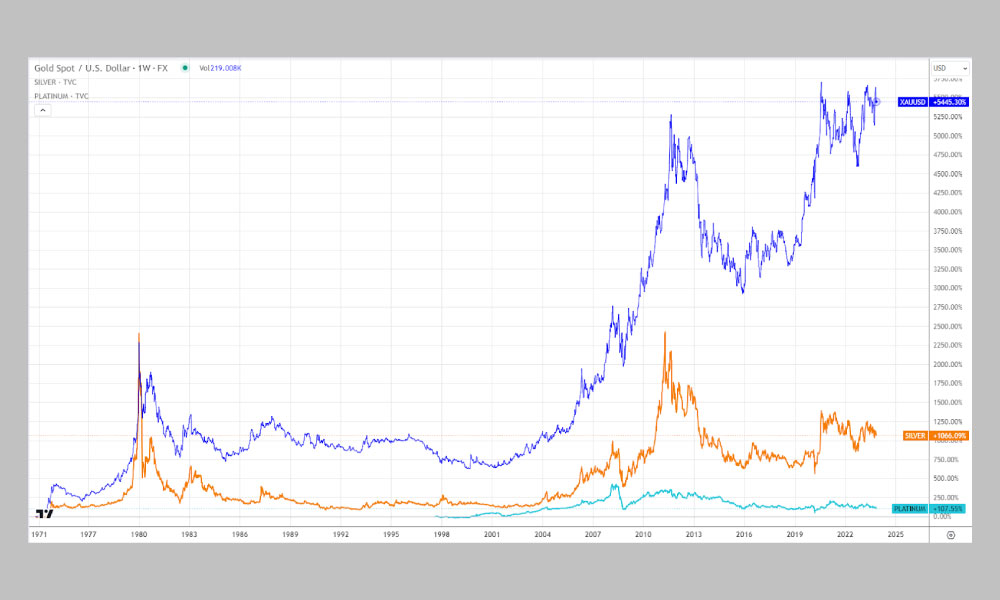The height and width of the screenshot is (600, 1000).
Task: Click the green market status dot
Action: click(184, 68)
